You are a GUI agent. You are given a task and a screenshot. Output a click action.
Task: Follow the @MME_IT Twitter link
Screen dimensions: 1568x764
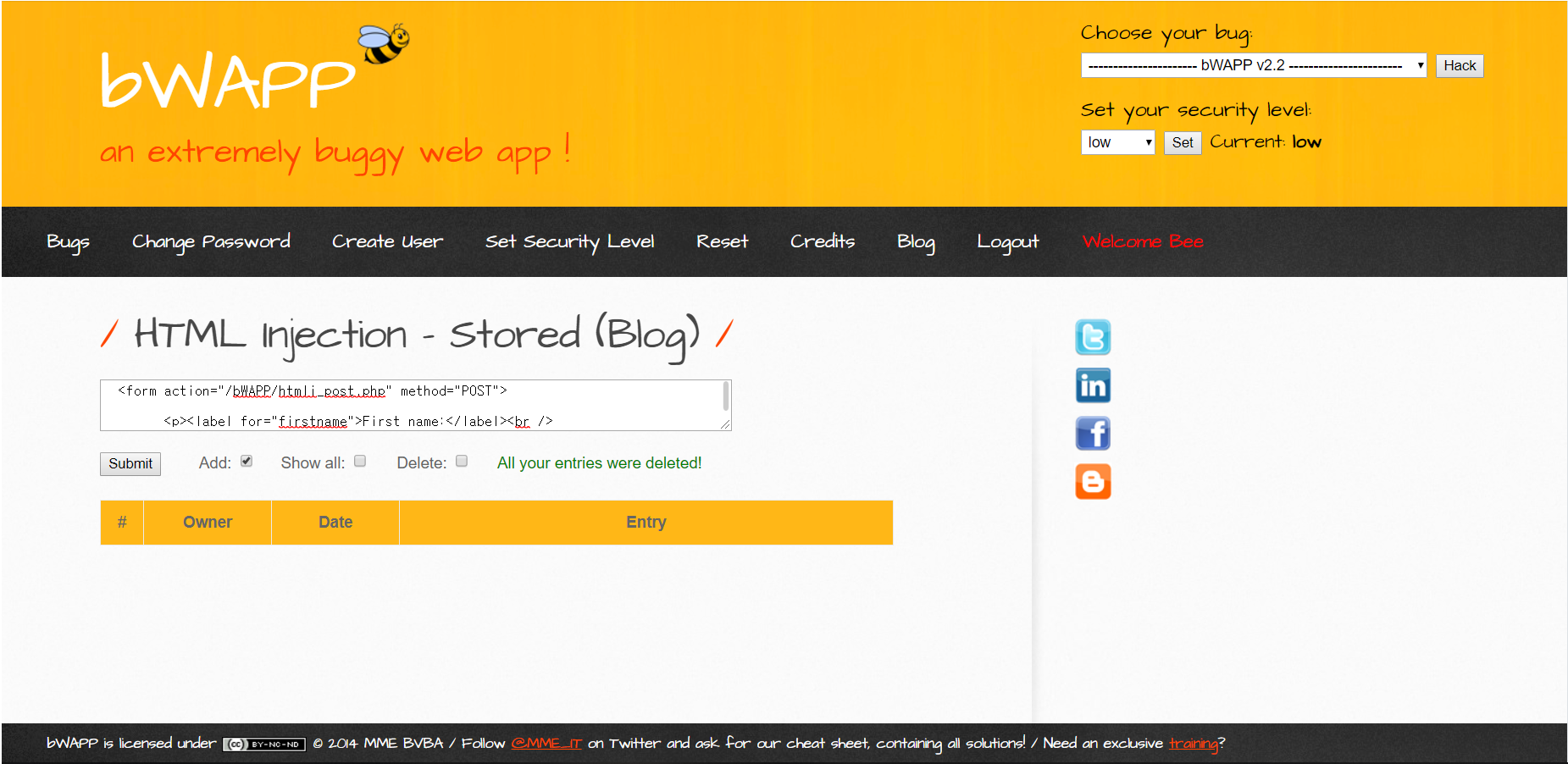pos(546,744)
